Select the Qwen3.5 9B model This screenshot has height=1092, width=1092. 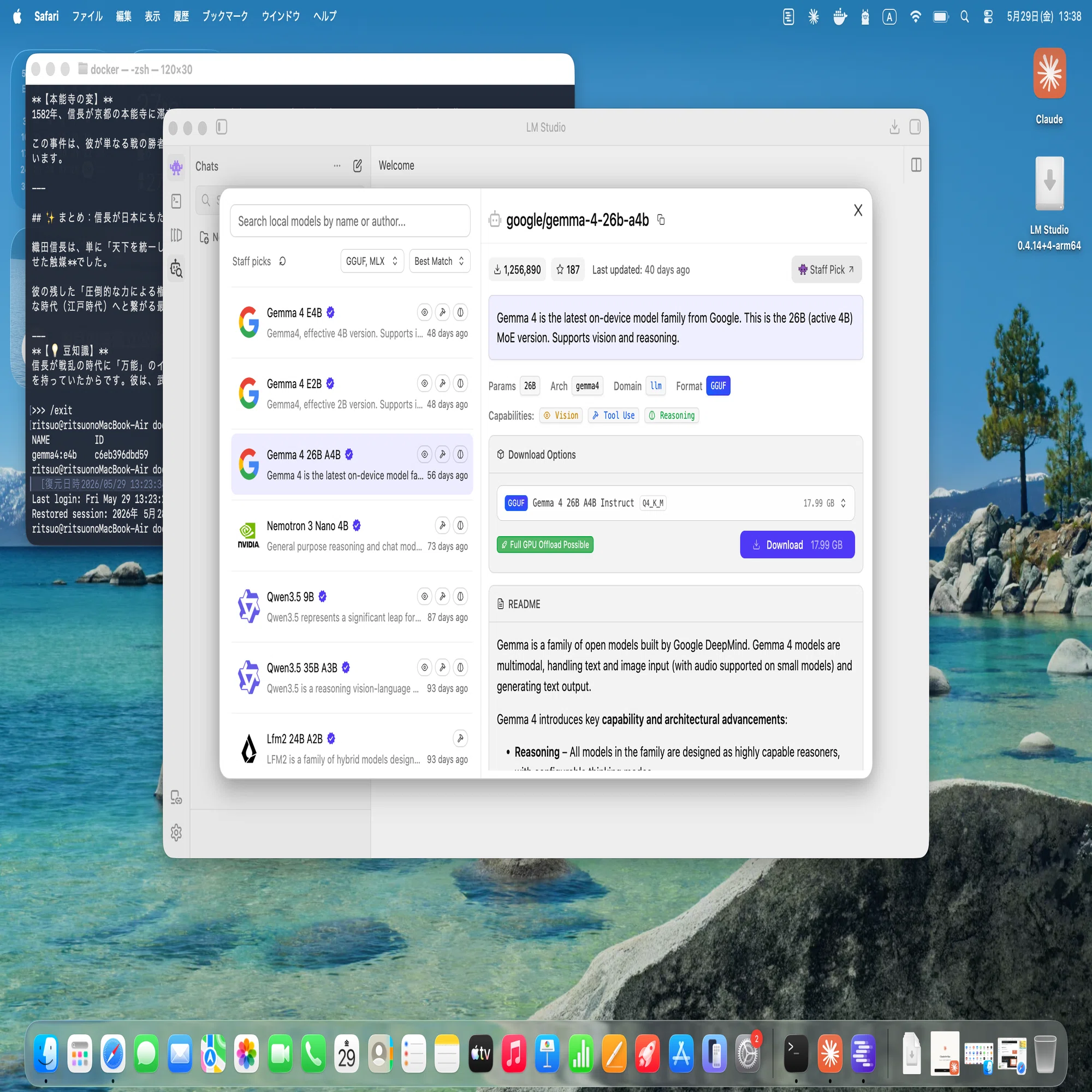click(x=352, y=607)
